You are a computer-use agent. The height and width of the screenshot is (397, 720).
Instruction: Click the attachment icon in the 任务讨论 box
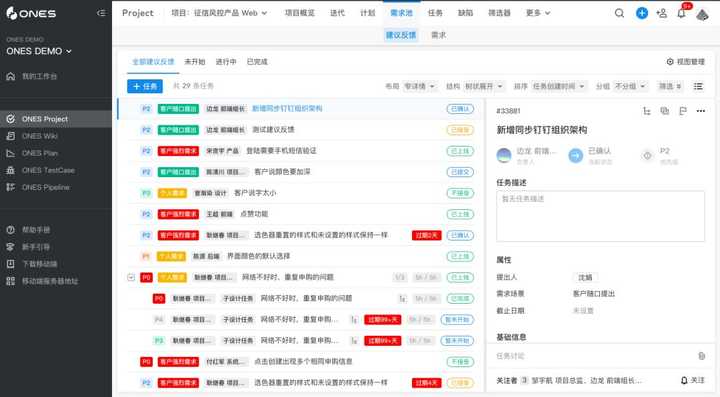point(702,356)
